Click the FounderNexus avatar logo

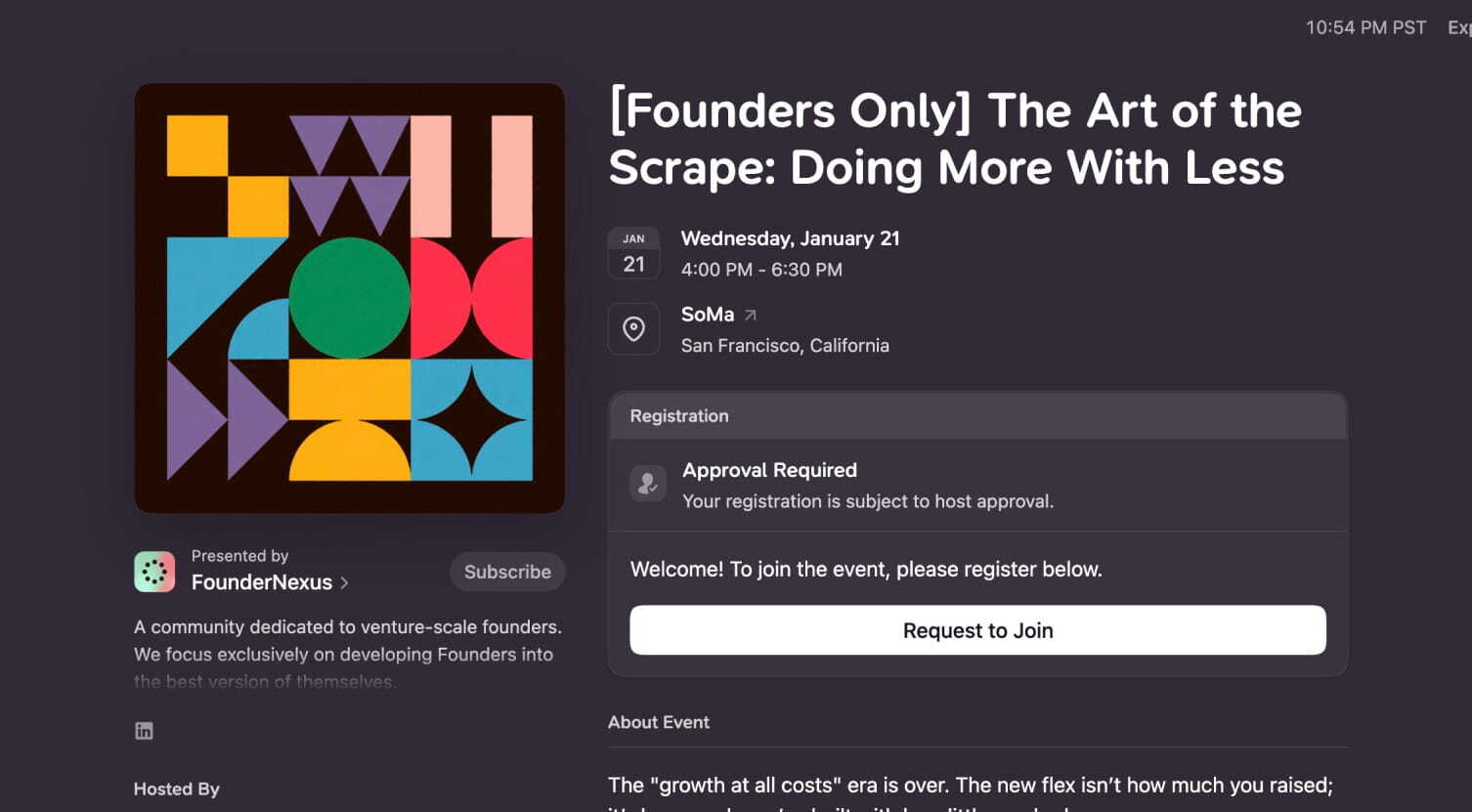coord(154,572)
